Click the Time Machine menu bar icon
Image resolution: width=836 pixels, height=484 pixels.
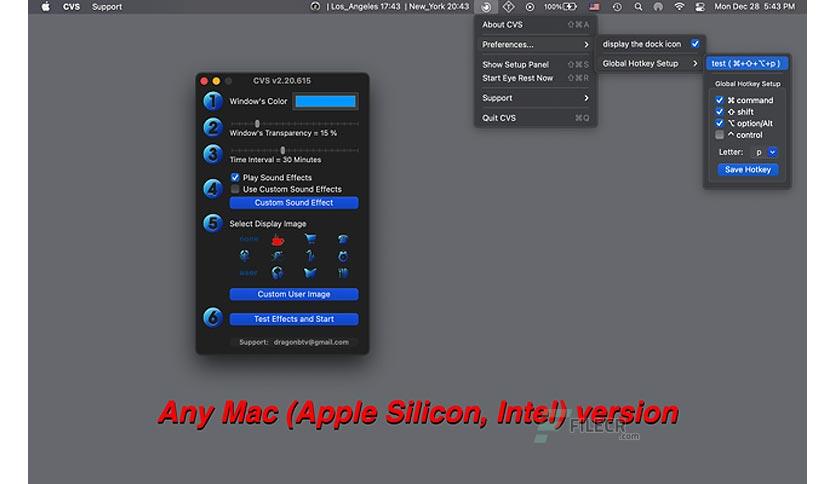617,7
